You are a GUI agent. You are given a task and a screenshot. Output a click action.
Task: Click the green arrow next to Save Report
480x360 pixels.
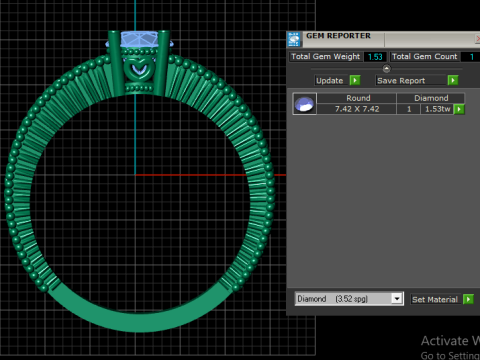(453, 80)
